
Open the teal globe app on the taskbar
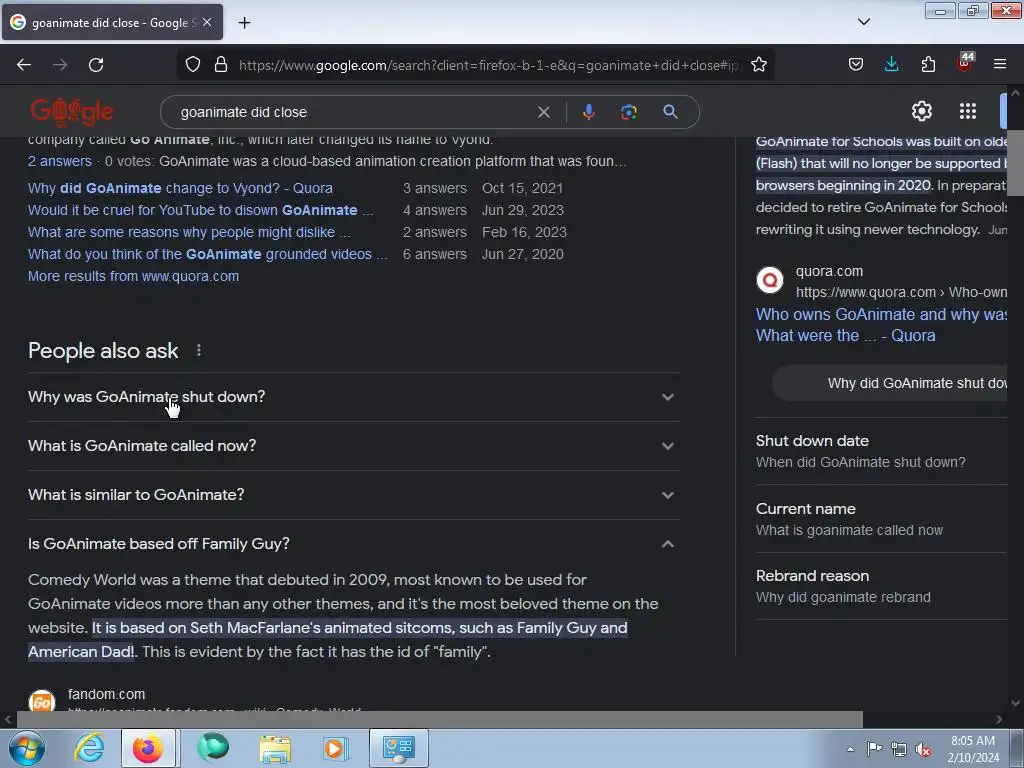coord(213,748)
